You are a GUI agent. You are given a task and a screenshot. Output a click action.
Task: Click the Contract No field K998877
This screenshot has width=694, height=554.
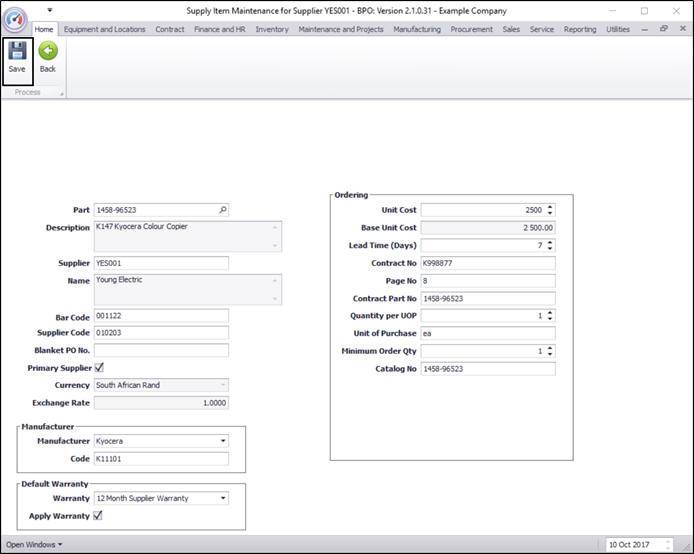coord(488,263)
